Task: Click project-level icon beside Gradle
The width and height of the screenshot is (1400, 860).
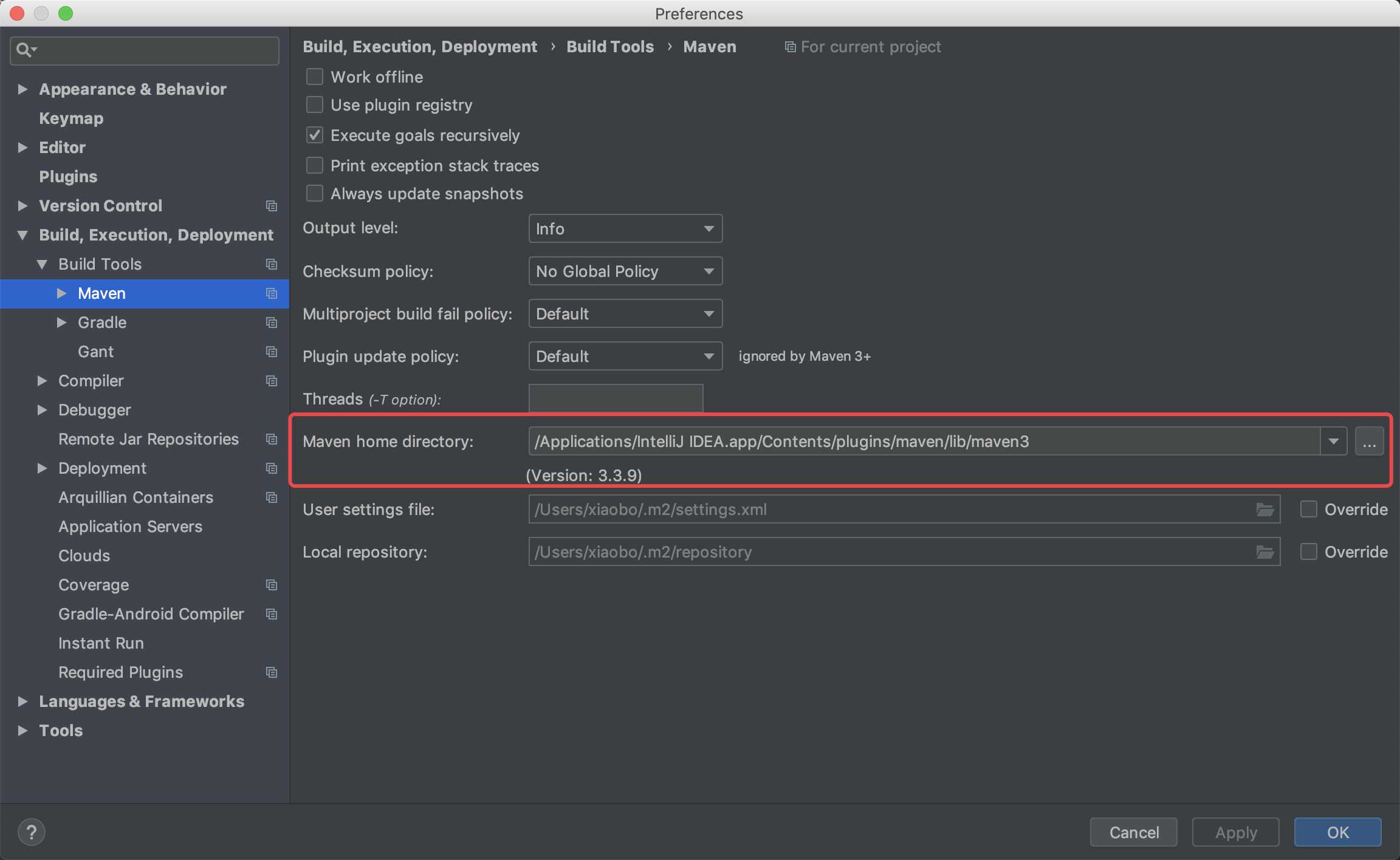Action: click(x=272, y=322)
